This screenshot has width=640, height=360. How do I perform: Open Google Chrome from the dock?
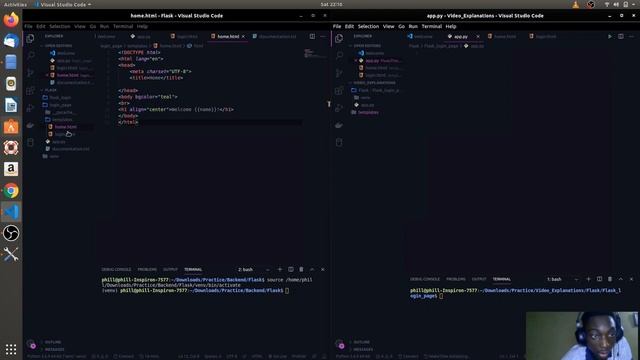pyautogui.click(x=11, y=191)
